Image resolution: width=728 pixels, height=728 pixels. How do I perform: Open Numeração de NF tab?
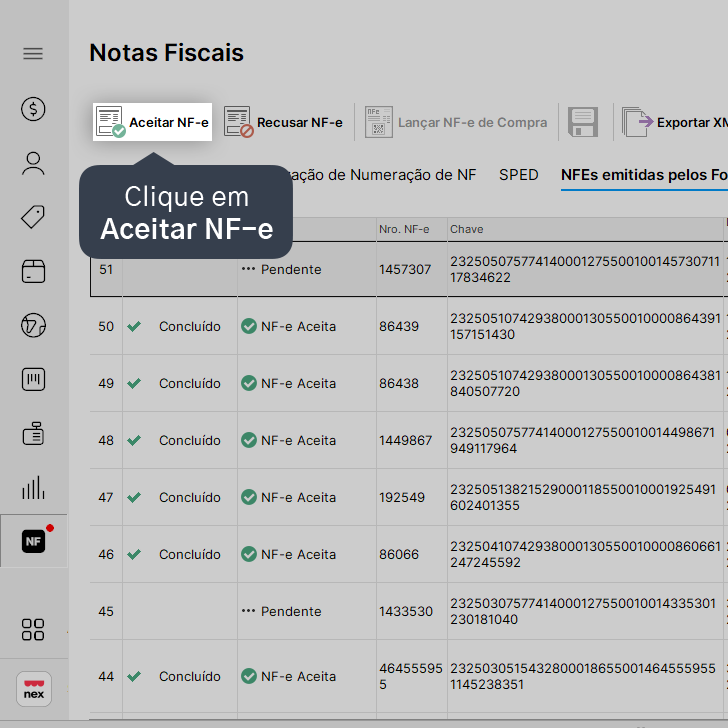tap(384, 175)
